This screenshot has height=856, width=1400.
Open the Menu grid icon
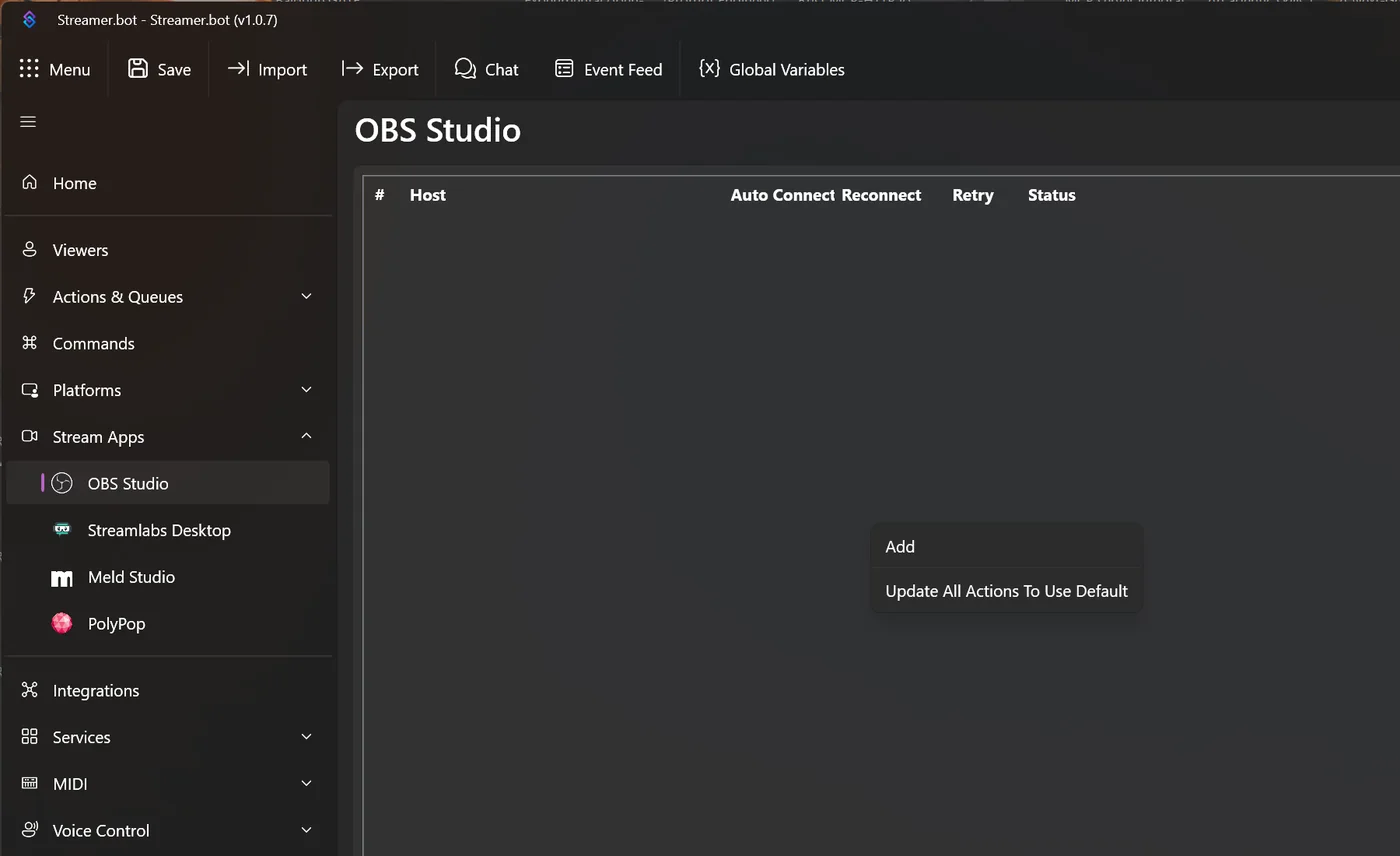[x=29, y=69]
